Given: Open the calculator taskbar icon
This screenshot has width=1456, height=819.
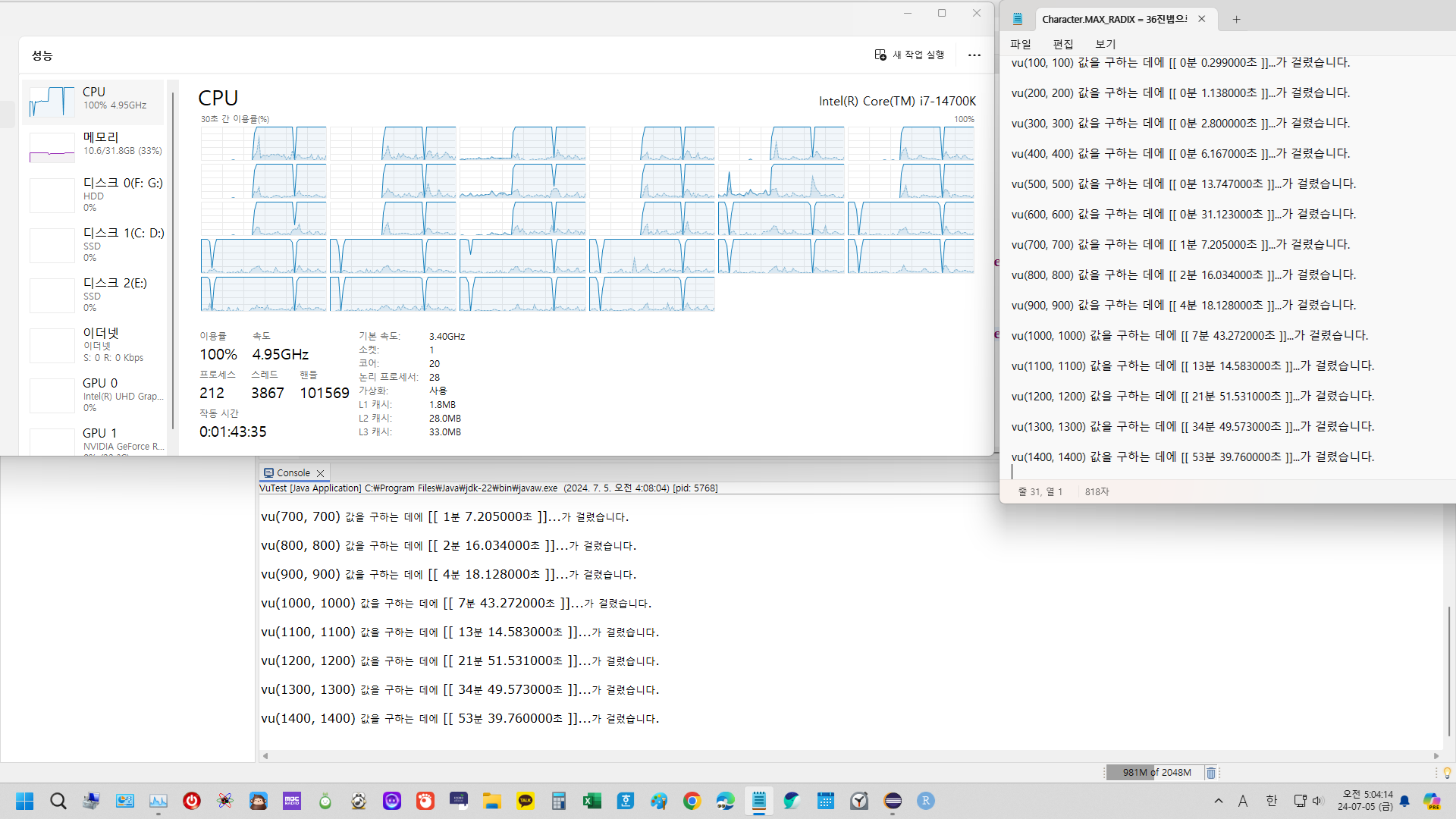Looking at the screenshot, I should pyautogui.click(x=559, y=801).
